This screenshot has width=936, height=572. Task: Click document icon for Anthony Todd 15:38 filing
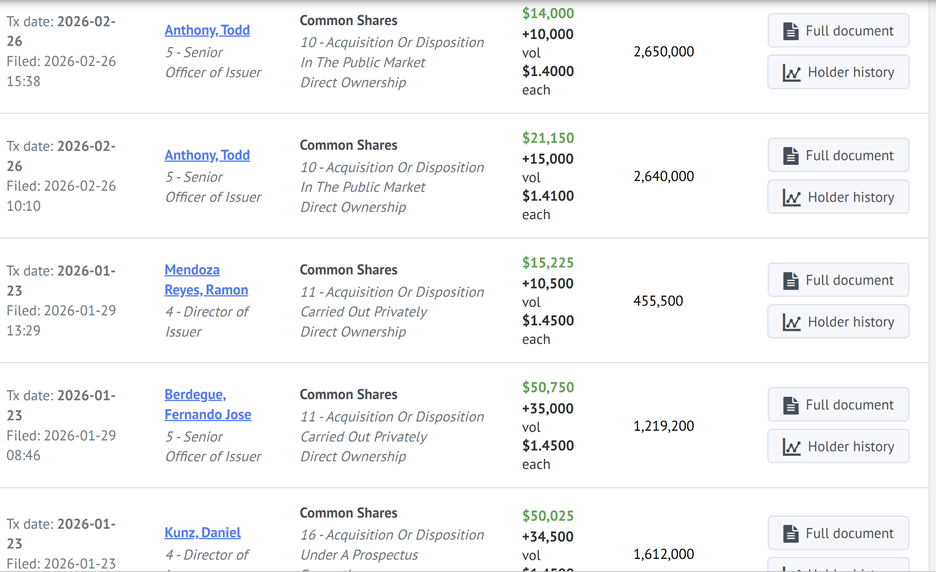790,31
